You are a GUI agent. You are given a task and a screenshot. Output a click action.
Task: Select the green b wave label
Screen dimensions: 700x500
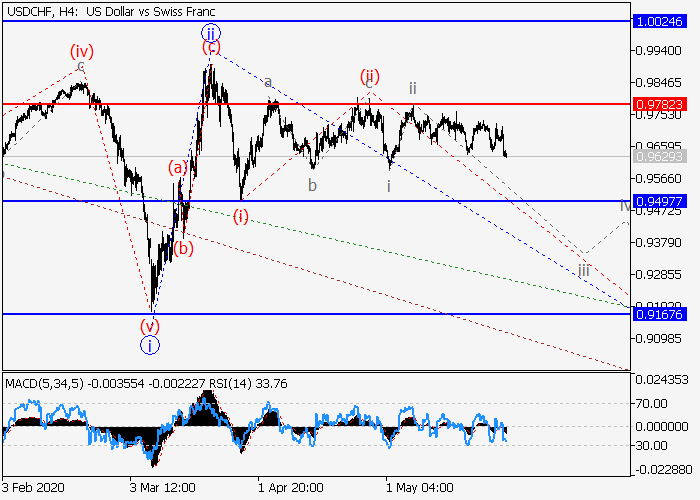tap(313, 186)
